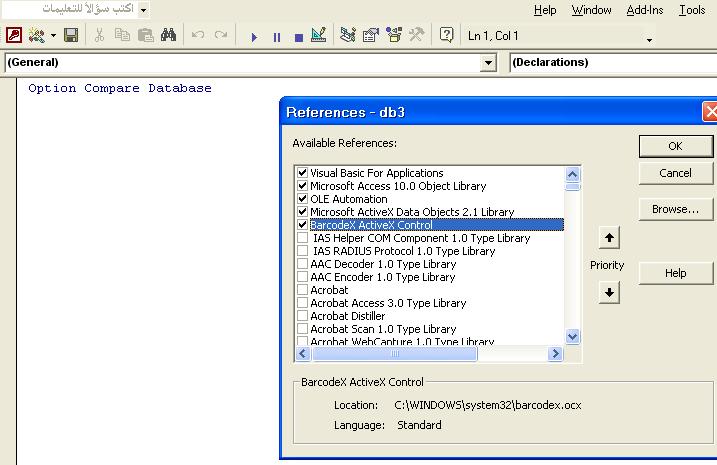Click the horizontal scrollbar thumb in references list
This screenshot has width=717, height=465.
pos(395,353)
